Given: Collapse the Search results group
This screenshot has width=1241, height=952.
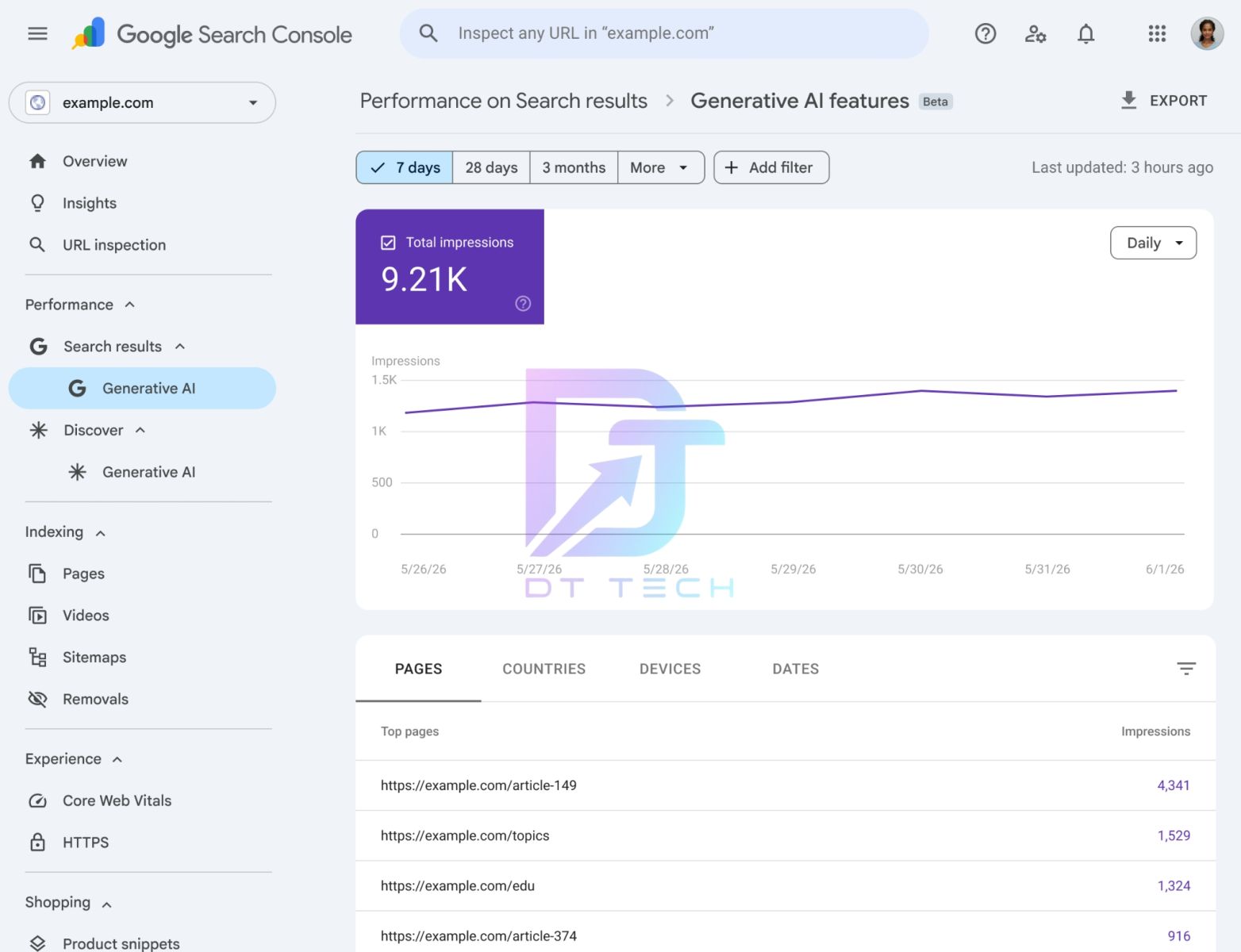Looking at the screenshot, I should (x=180, y=346).
